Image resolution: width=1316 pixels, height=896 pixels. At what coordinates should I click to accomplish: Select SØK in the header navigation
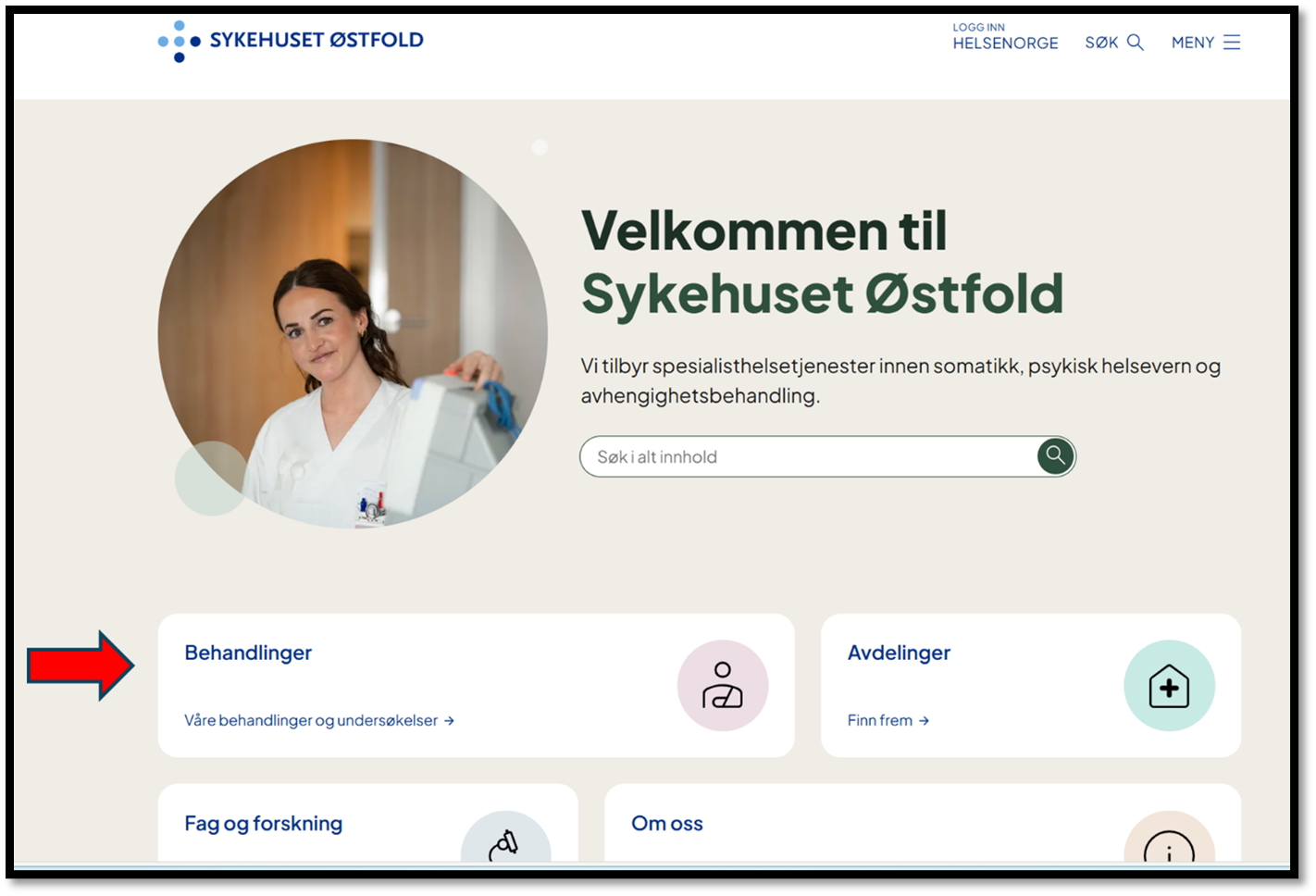tap(1102, 42)
